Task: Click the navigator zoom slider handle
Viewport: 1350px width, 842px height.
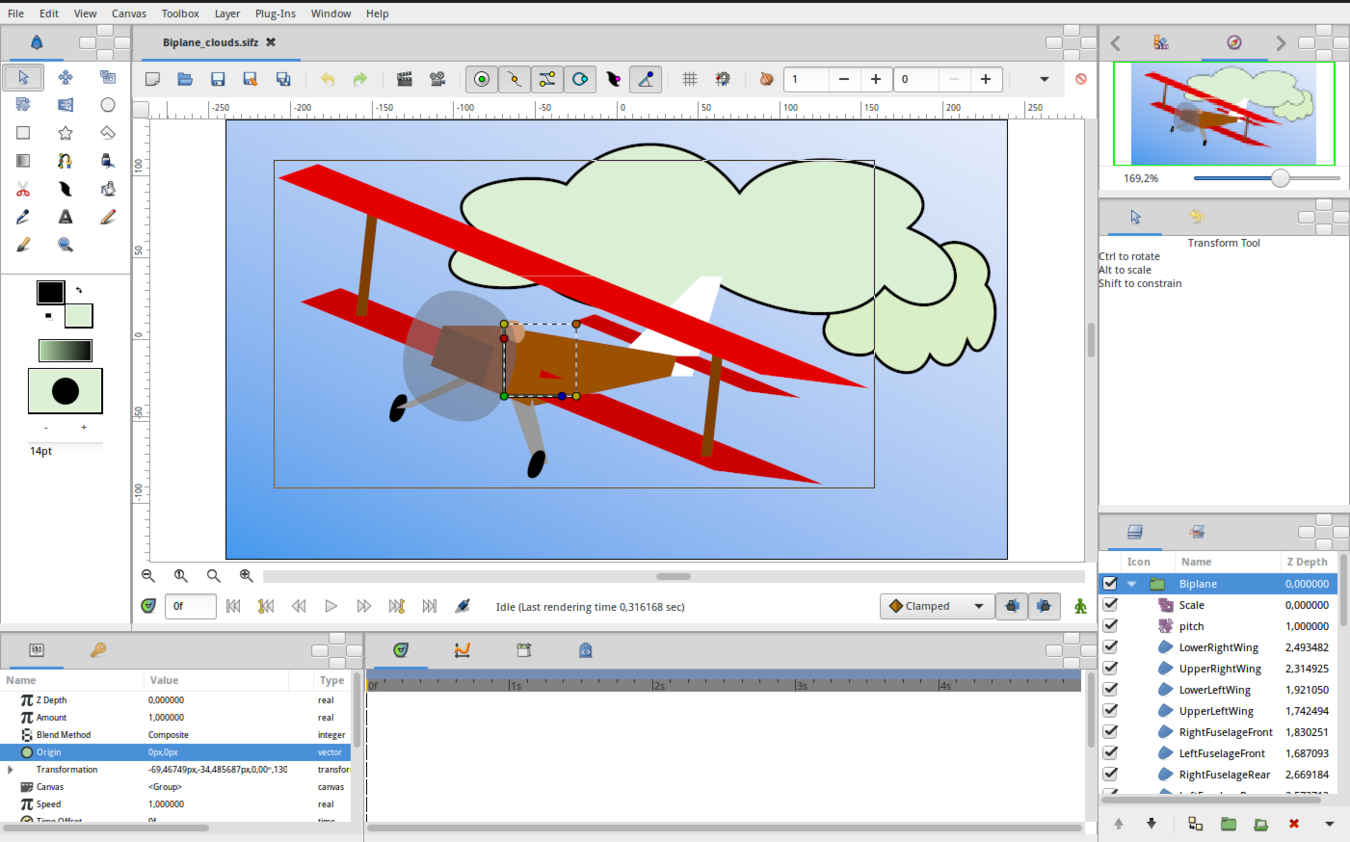Action: click(x=1280, y=178)
